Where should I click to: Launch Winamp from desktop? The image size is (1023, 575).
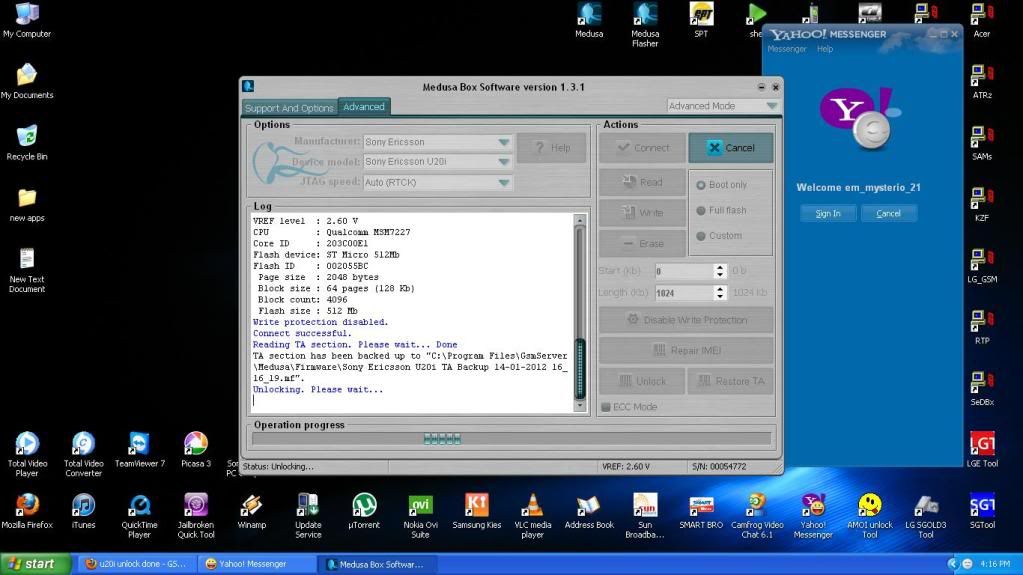coord(252,511)
